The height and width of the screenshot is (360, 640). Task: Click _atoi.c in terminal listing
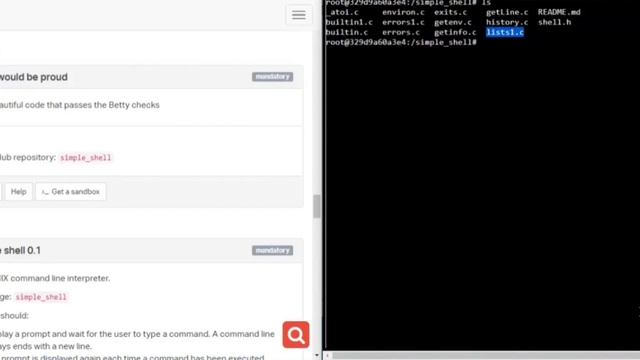[342, 12]
